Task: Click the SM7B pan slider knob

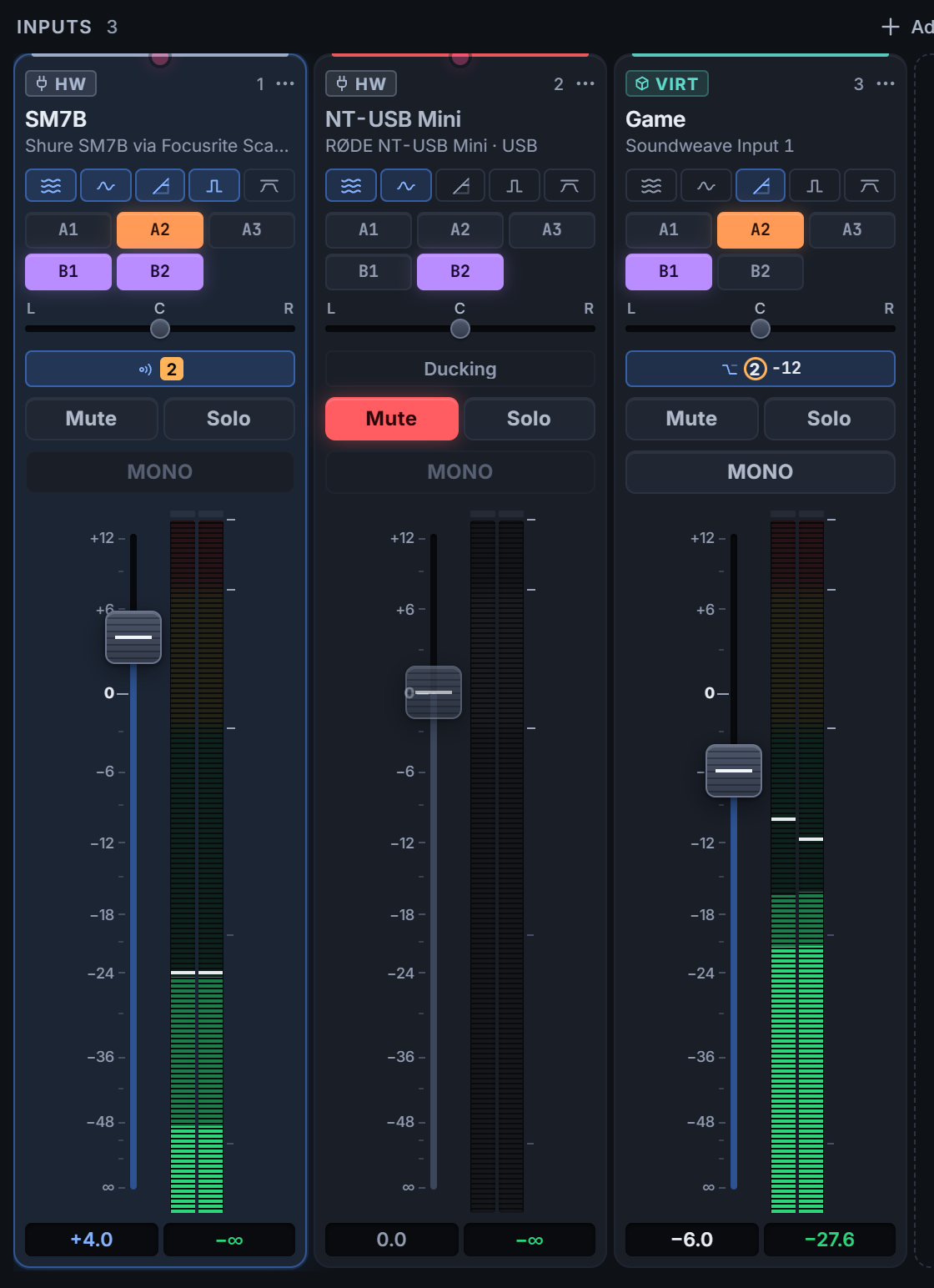Action: 160,329
